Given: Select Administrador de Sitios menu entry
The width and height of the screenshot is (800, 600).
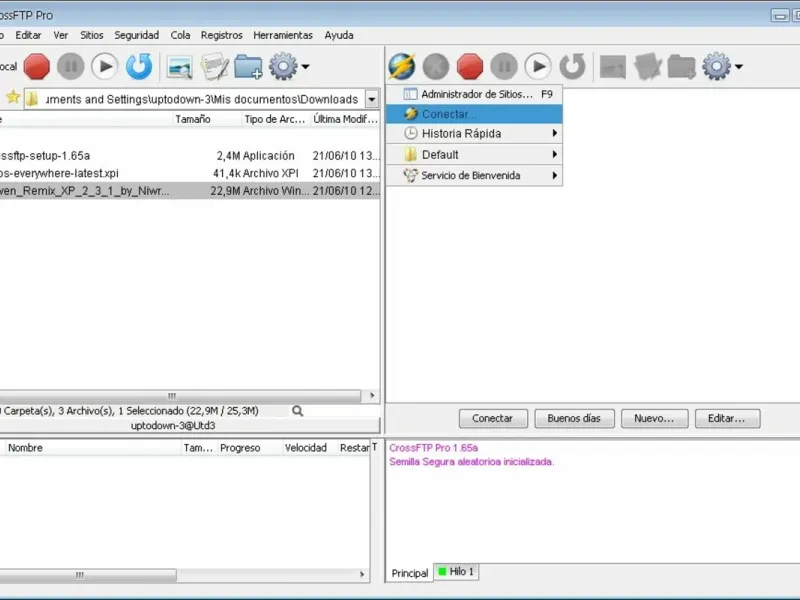Looking at the screenshot, I should (474, 94).
